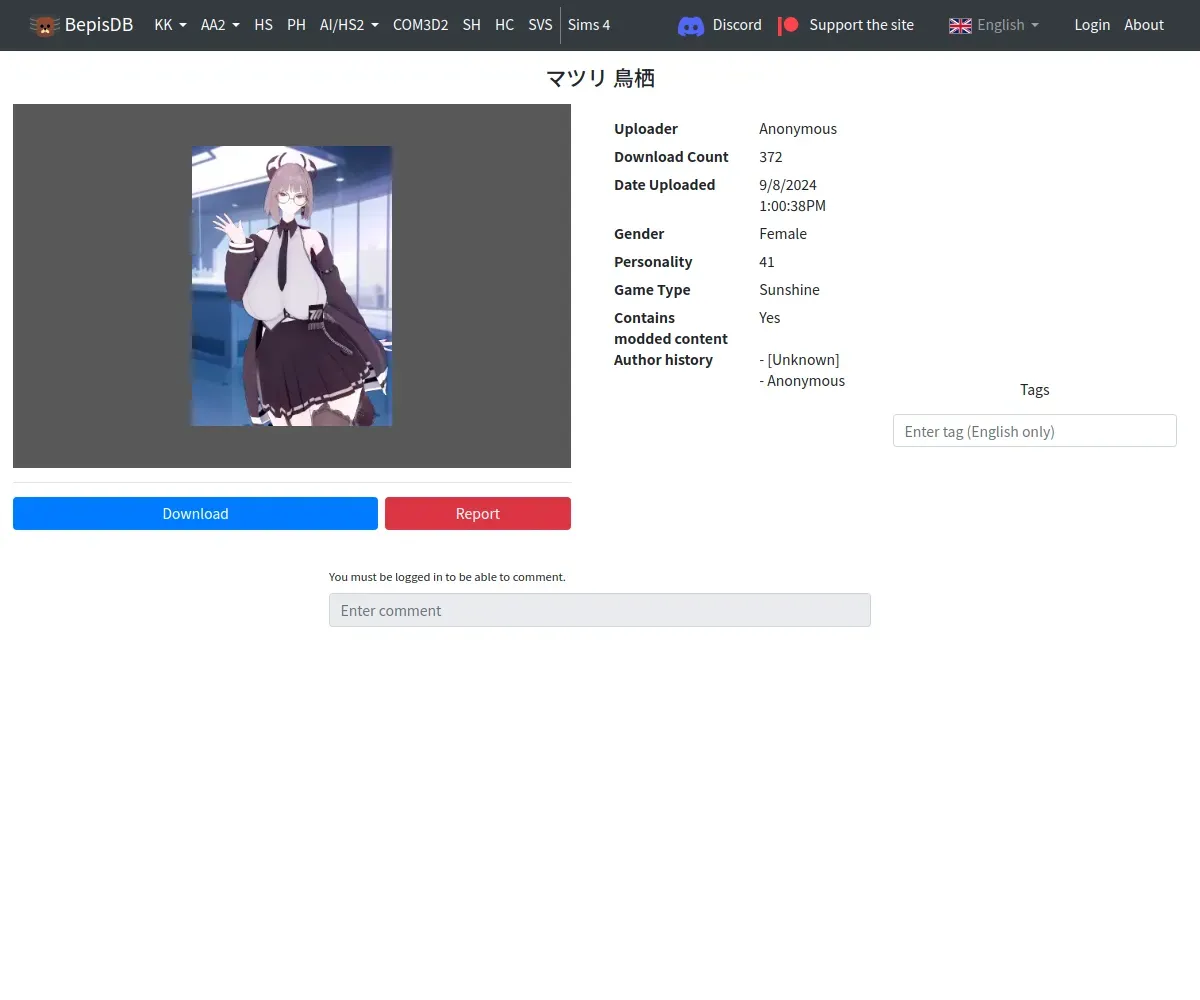Click the Tags heading
Image resolution: width=1200 pixels, height=1000 pixels.
(x=1035, y=390)
